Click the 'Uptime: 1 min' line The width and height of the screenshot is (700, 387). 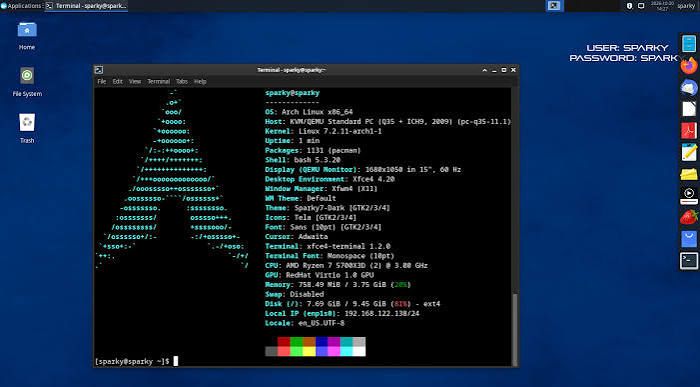pos(292,141)
